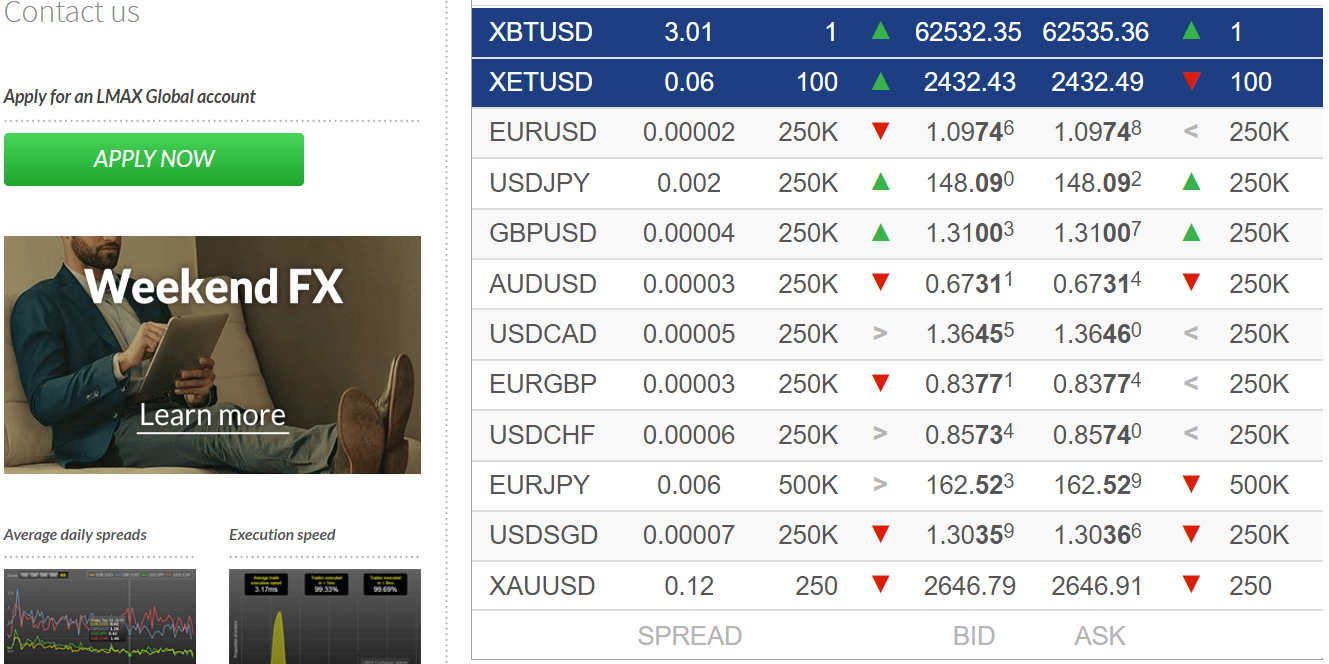Click red down arrow beside XAUUSD bid

coord(880,585)
